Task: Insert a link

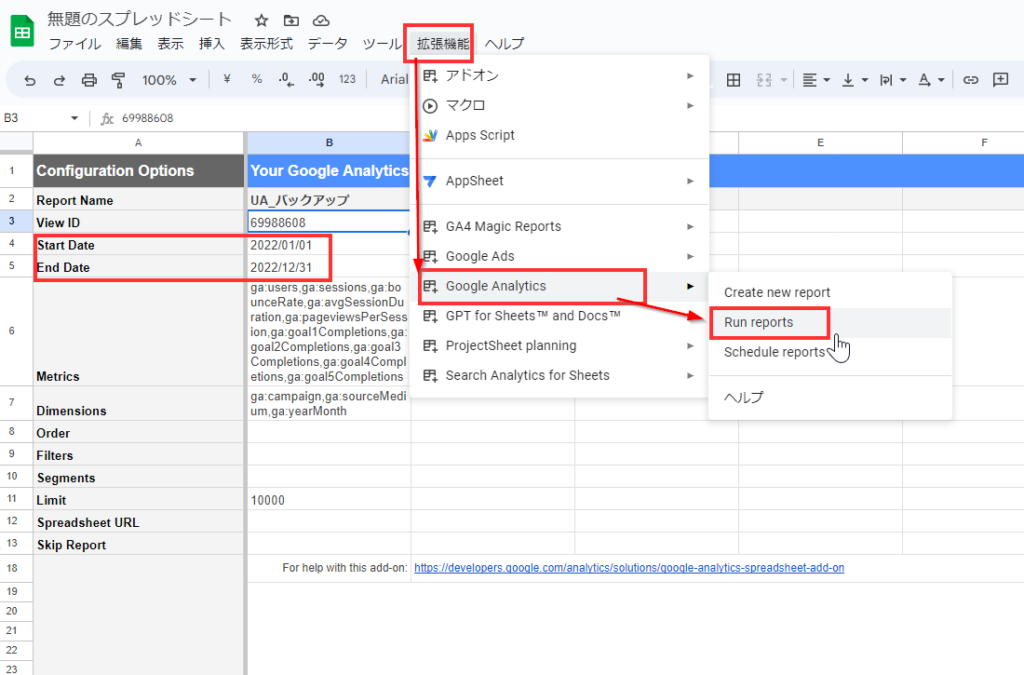Action: pyautogui.click(x=971, y=80)
